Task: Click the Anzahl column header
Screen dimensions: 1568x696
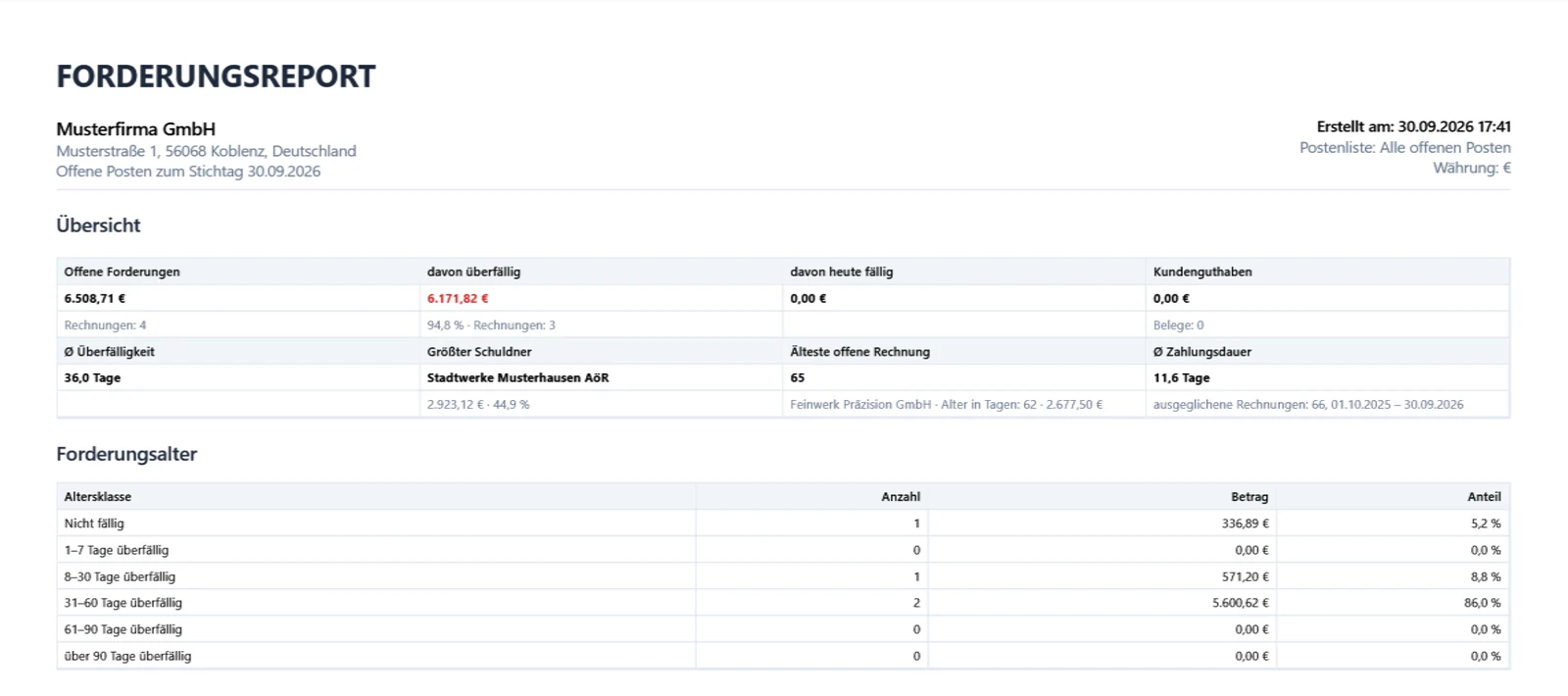Action: click(x=901, y=497)
